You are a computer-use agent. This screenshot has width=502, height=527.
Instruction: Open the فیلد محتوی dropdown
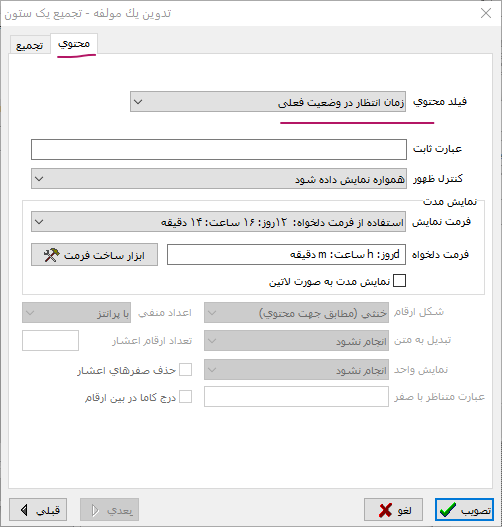pos(268,102)
